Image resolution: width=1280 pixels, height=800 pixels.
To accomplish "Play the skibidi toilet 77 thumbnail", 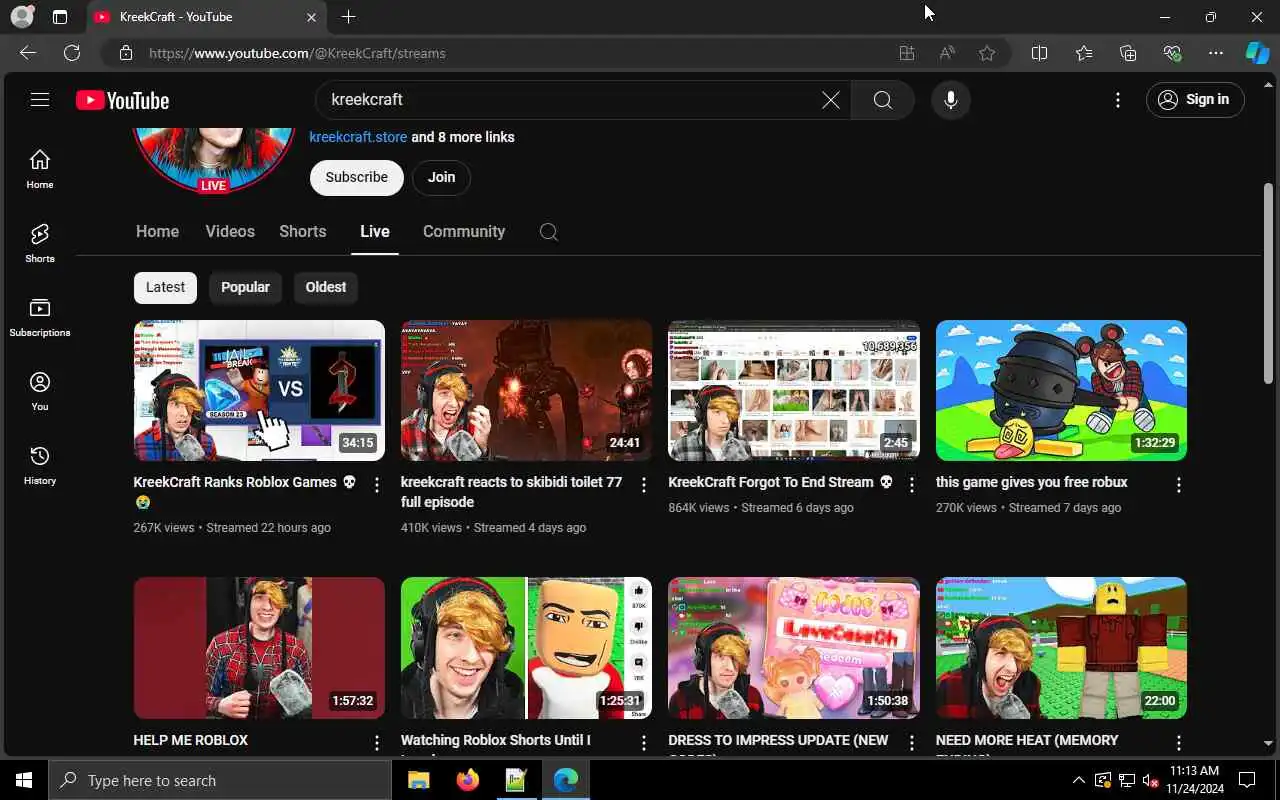I will pos(526,391).
